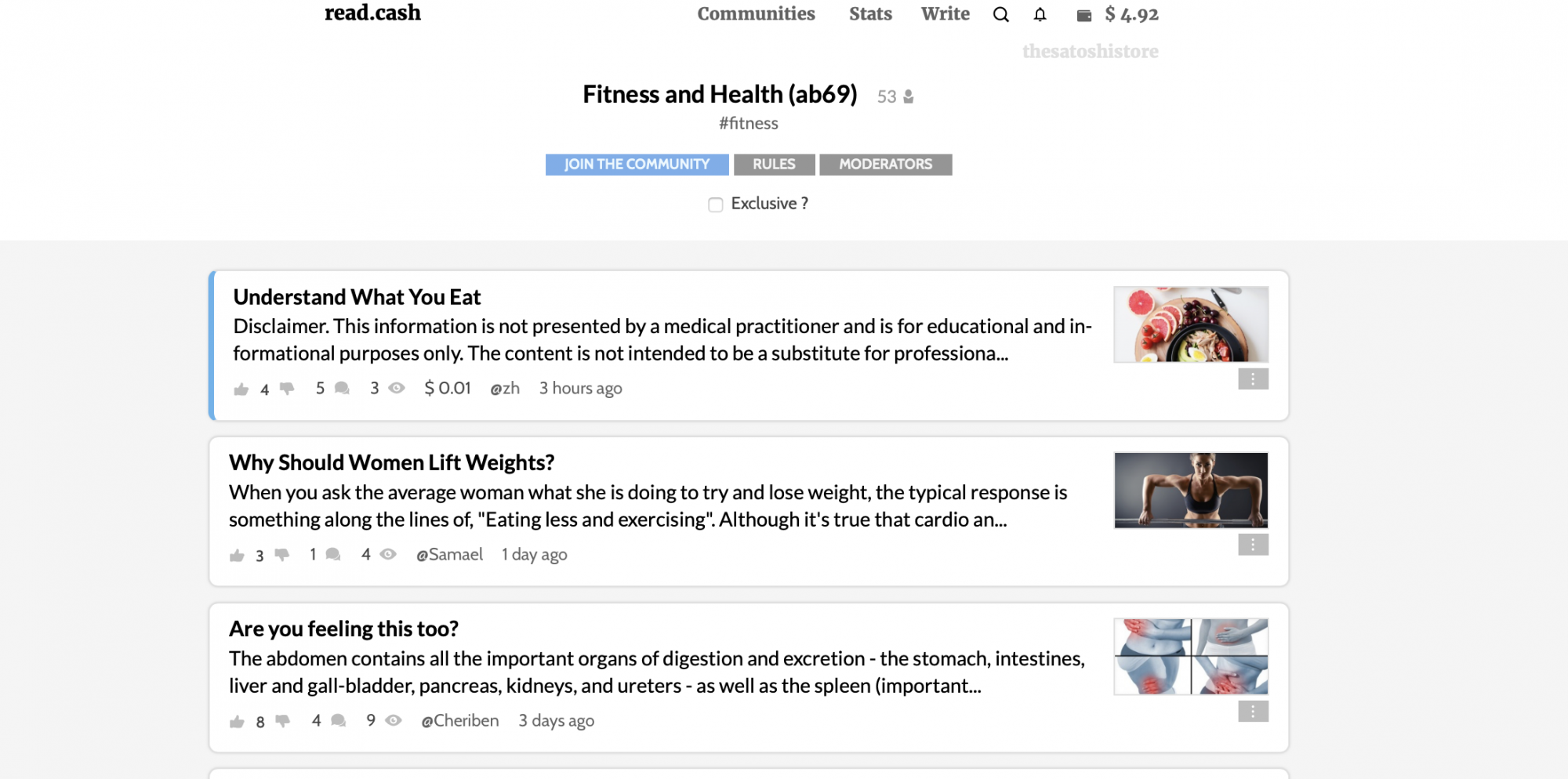Click JOIN THE COMMUNITY button
The image size is (1568, 779).
[x=637, y=165]
